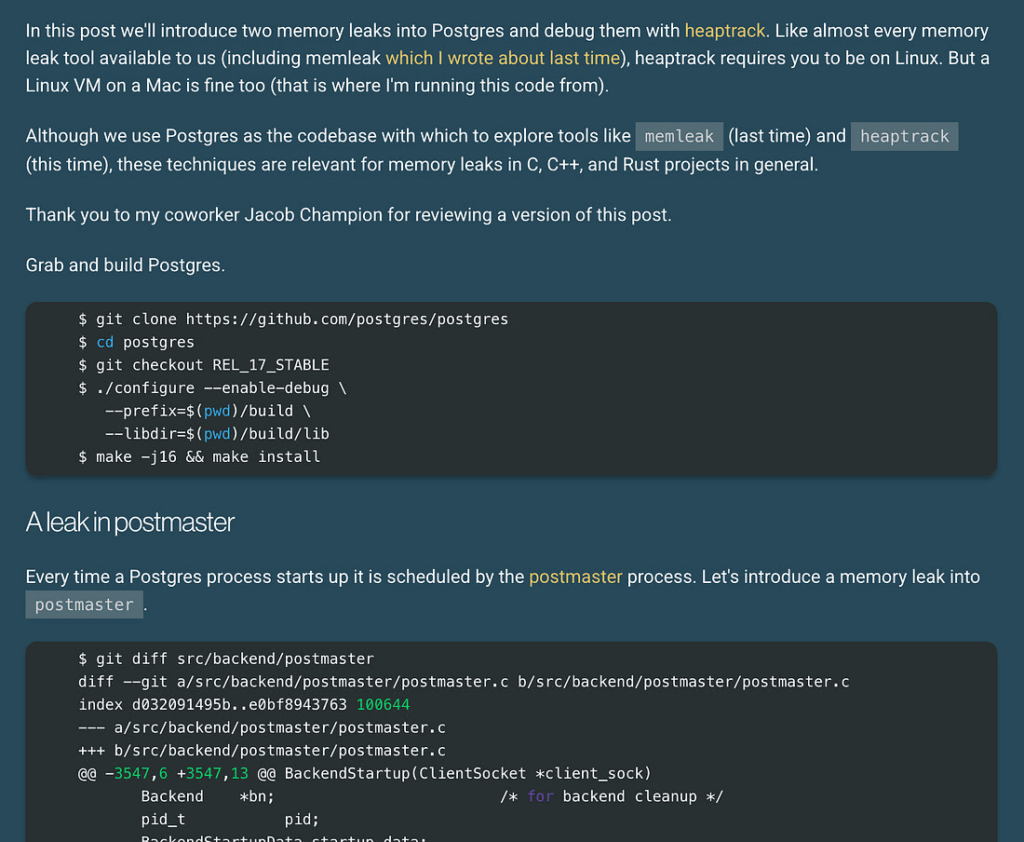Click the 'git clone https://github.com/postgres/postgres' line
This screenshot has height=842, width=1024.
(293, 319)
